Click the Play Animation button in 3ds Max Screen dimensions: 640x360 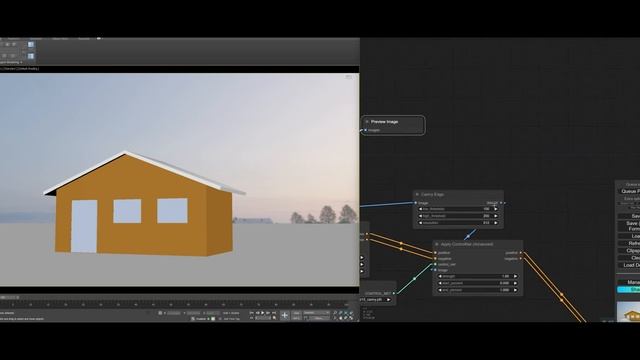tap(263, 313)
